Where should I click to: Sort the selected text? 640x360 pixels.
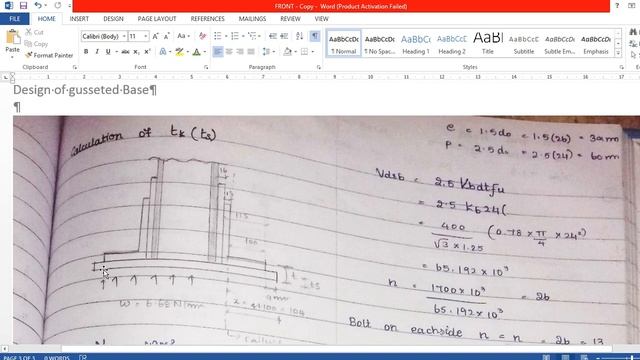tap(300, 36)
